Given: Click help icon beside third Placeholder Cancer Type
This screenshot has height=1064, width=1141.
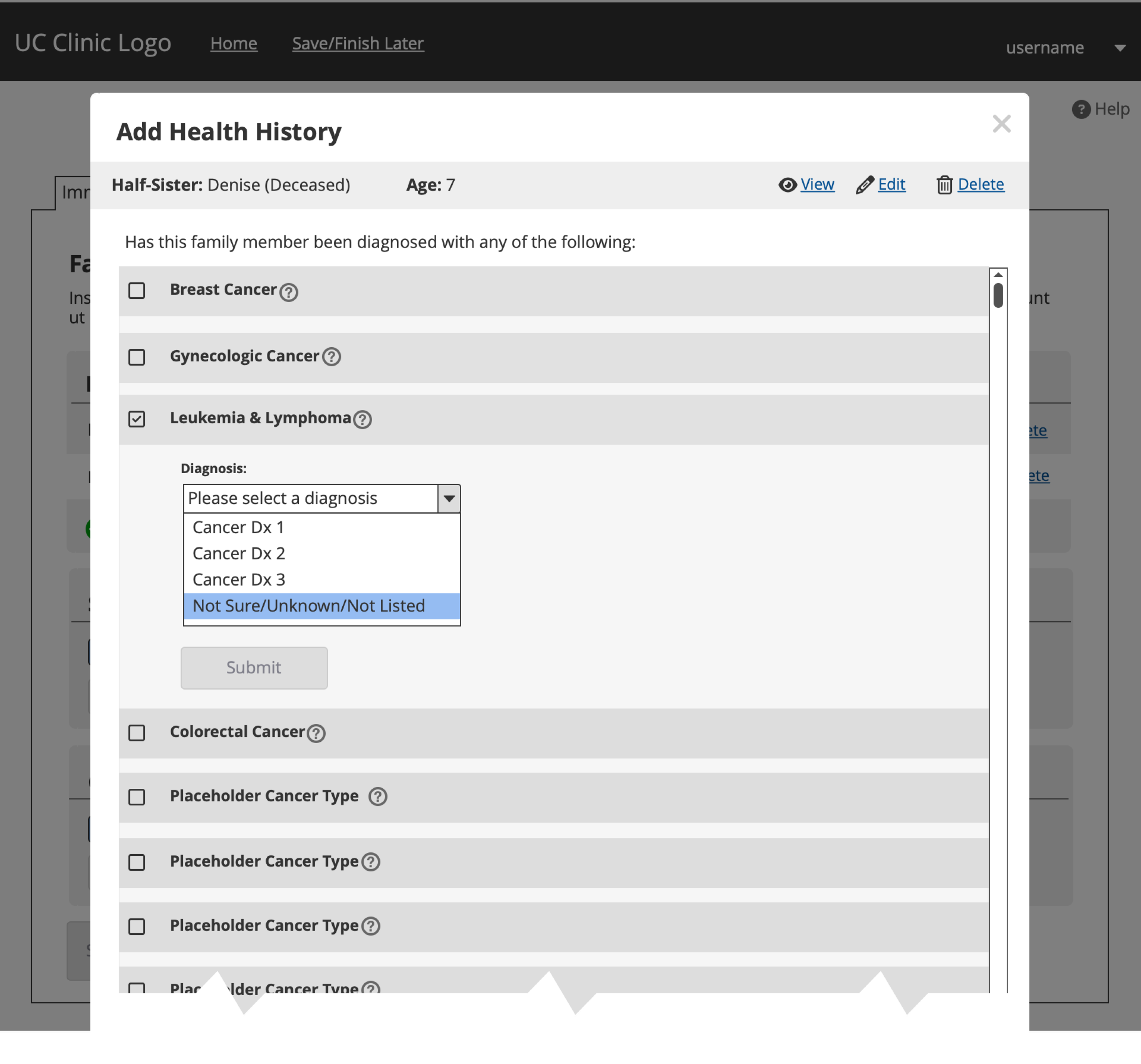Looking at the screenshot, I should tap(371, 926).
